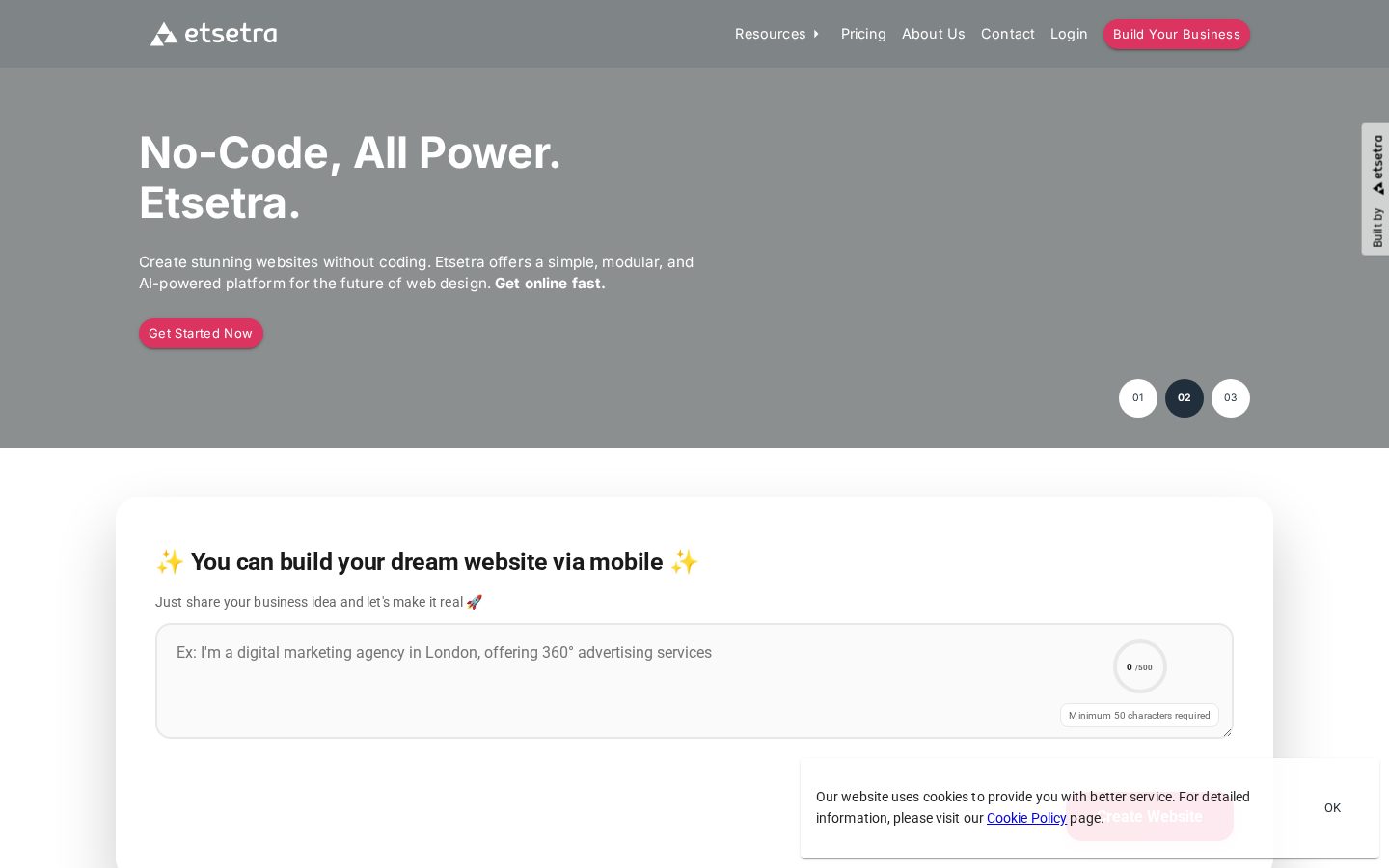The image size is (1389, 868).
Task: Open the Built by etsetra side tab
Action: 1375,189
